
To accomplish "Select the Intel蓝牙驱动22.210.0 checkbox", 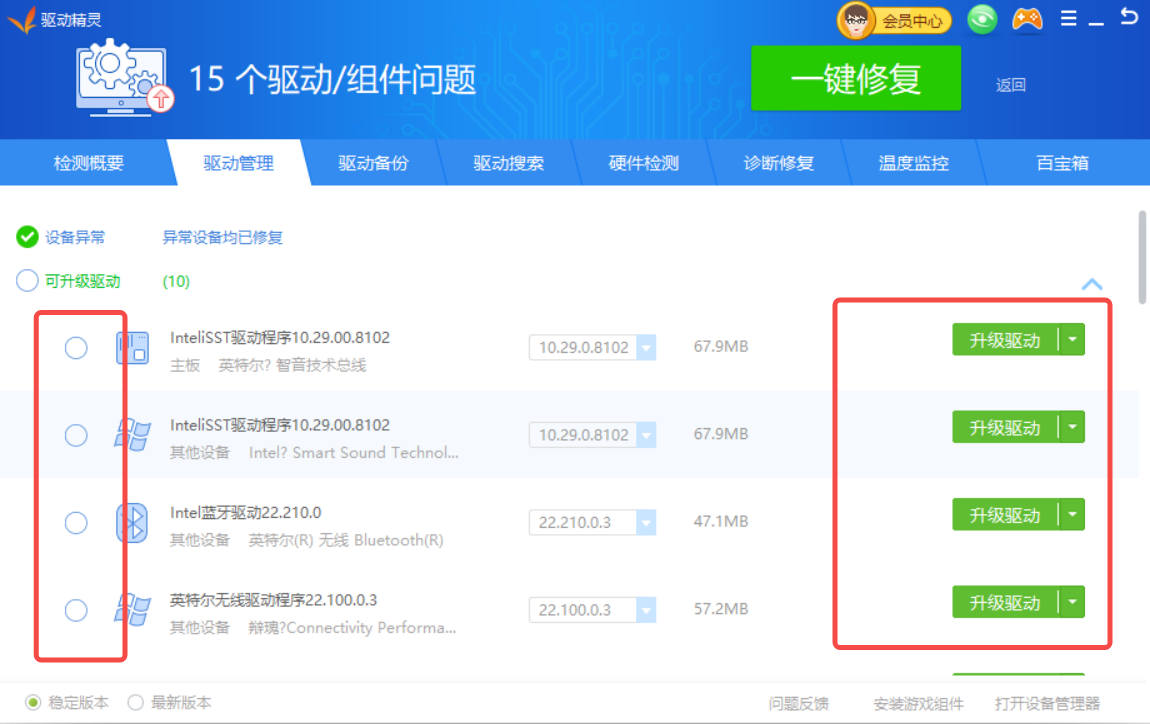I will [x=76, y=523].
